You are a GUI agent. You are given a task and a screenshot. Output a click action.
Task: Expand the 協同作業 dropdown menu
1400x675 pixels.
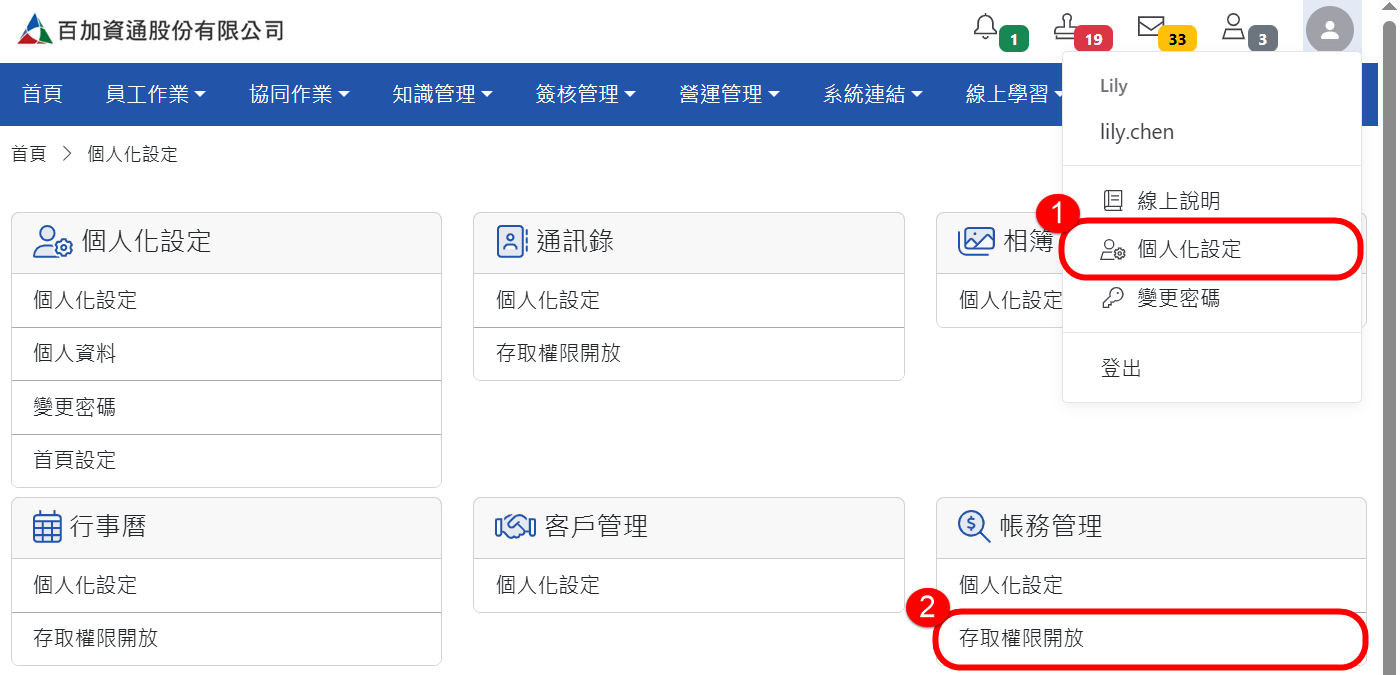(300, 94)
